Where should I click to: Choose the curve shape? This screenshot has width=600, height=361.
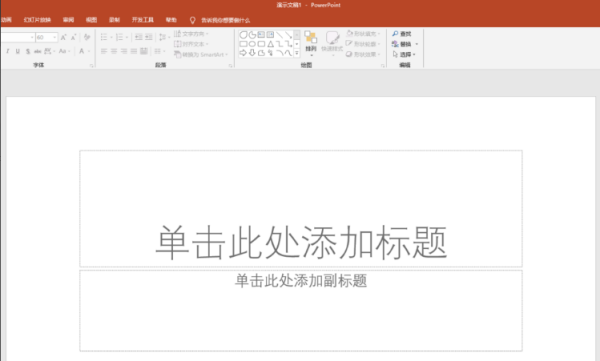coord(289,53)
